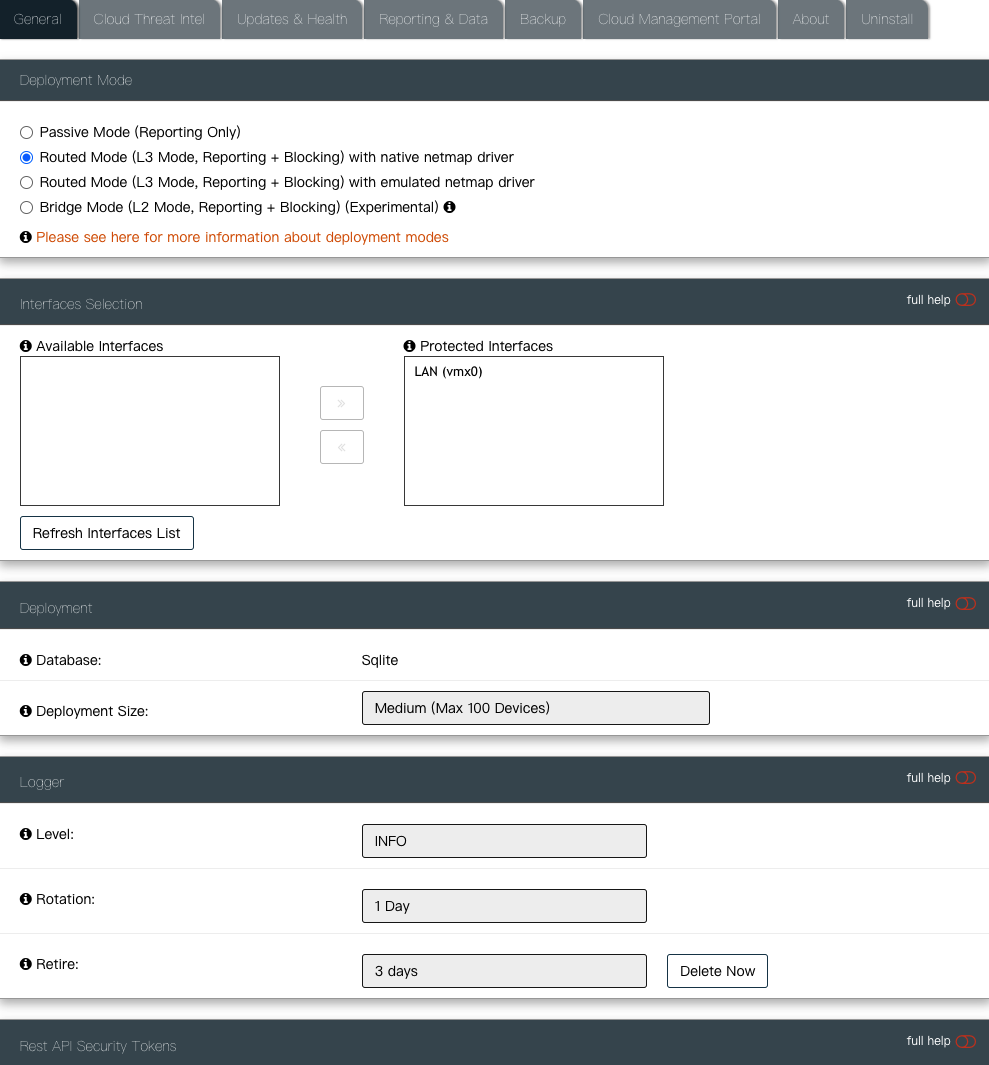The image size is (989, 1065).
Task: Click info icon next to Rotation label
Action: tap(26, 899)
